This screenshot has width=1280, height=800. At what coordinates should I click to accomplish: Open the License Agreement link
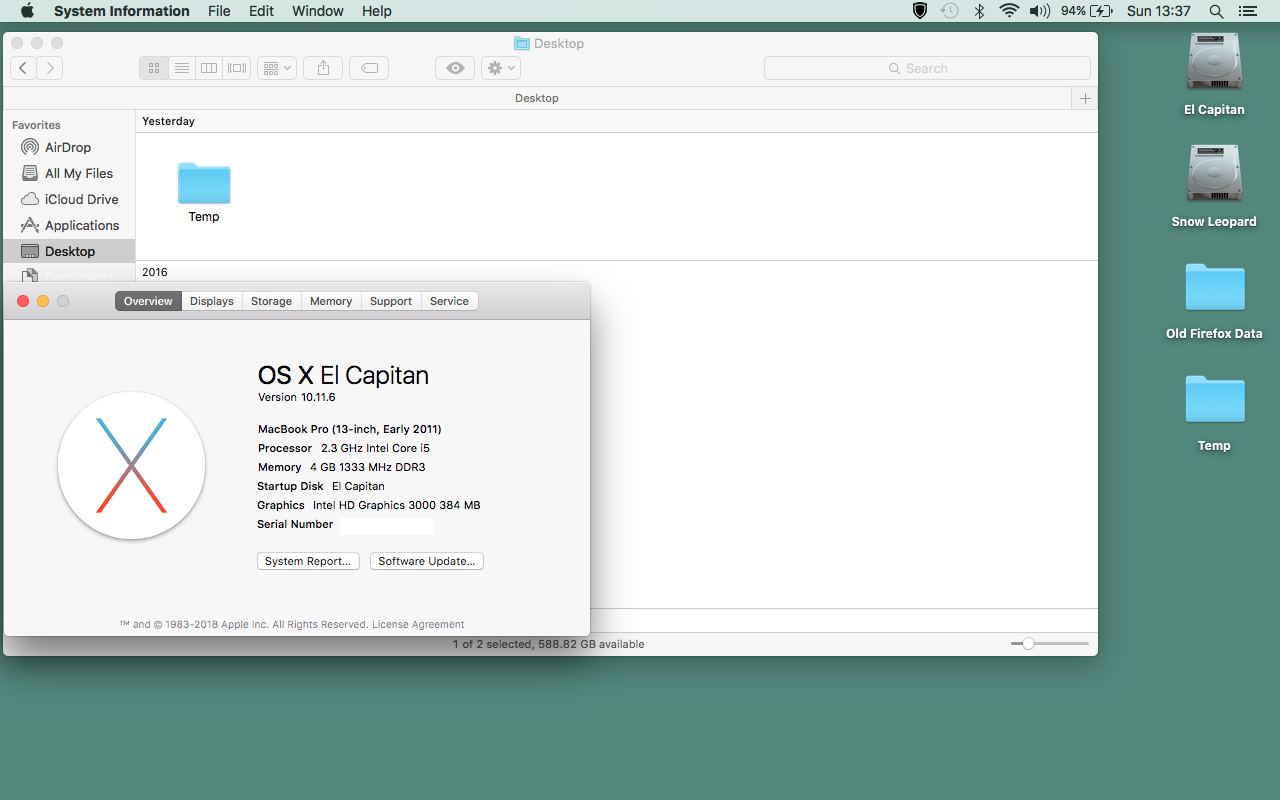[418, 624]
